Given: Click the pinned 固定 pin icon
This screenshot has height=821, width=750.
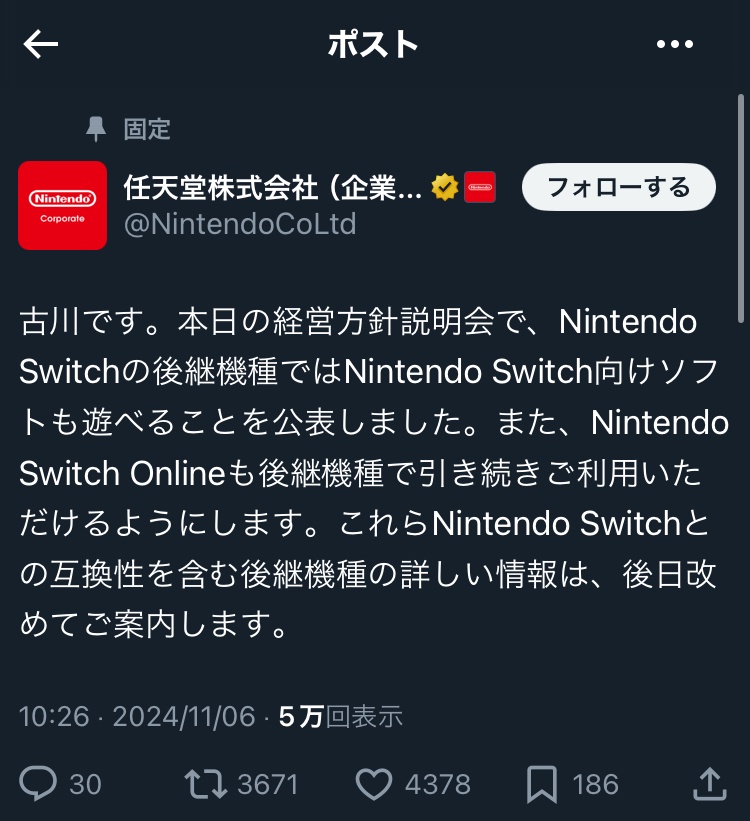Looking at the screenshot, I should click(x=95, y=129).
